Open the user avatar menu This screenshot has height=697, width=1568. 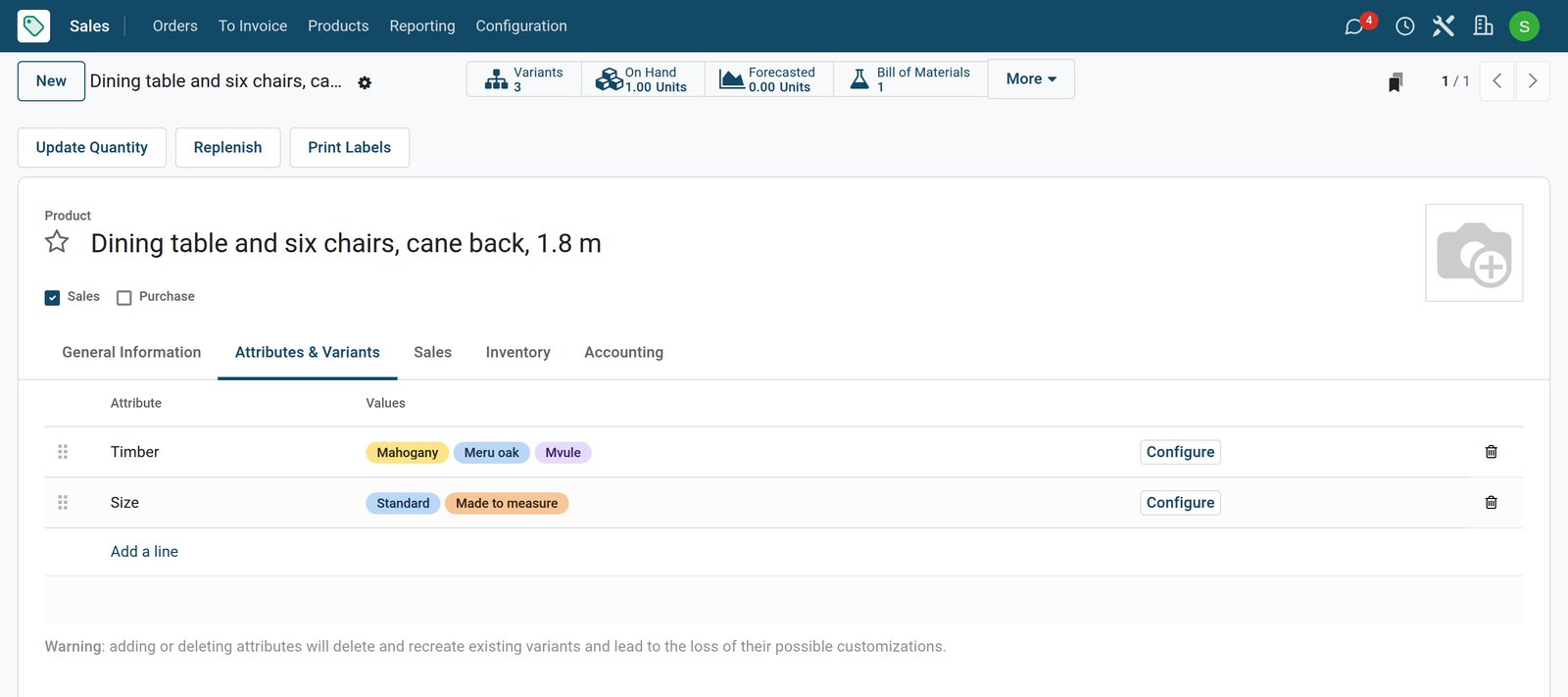click(x=1524, y=26)
